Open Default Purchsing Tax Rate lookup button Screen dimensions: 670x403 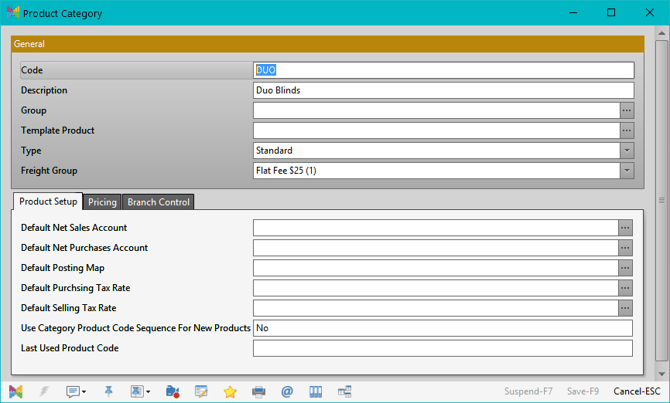click(x=625, y=288)
